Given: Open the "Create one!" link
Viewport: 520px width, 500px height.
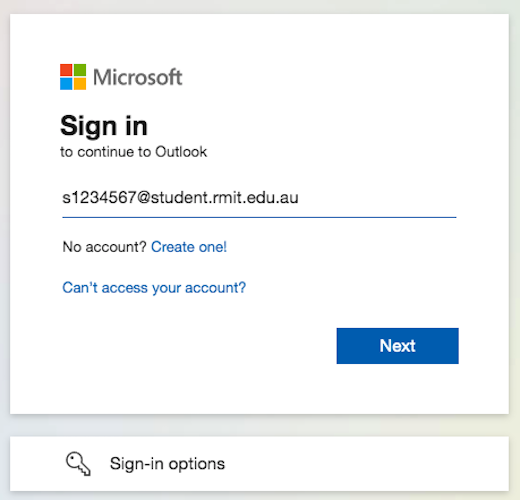Looking at the screenshot, I should tap(189, 247).
